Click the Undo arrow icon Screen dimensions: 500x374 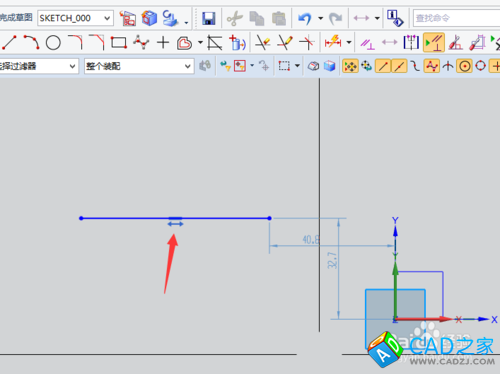point(305,18)
